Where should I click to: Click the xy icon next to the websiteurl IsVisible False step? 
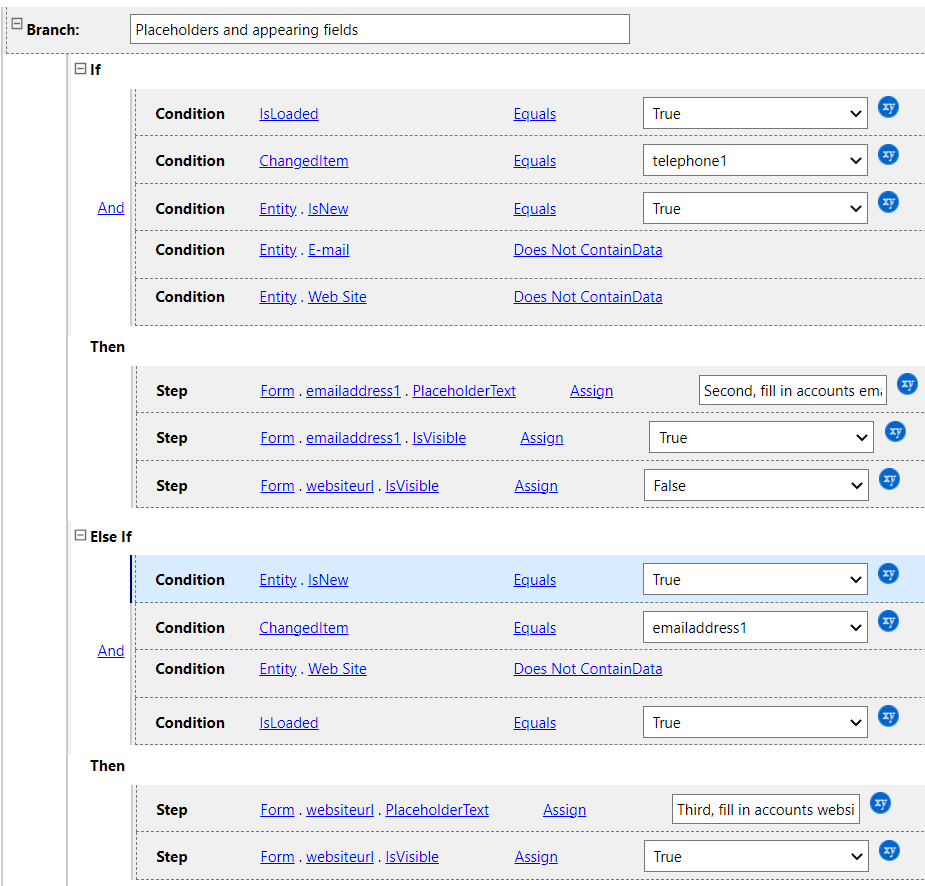(889, 479)
